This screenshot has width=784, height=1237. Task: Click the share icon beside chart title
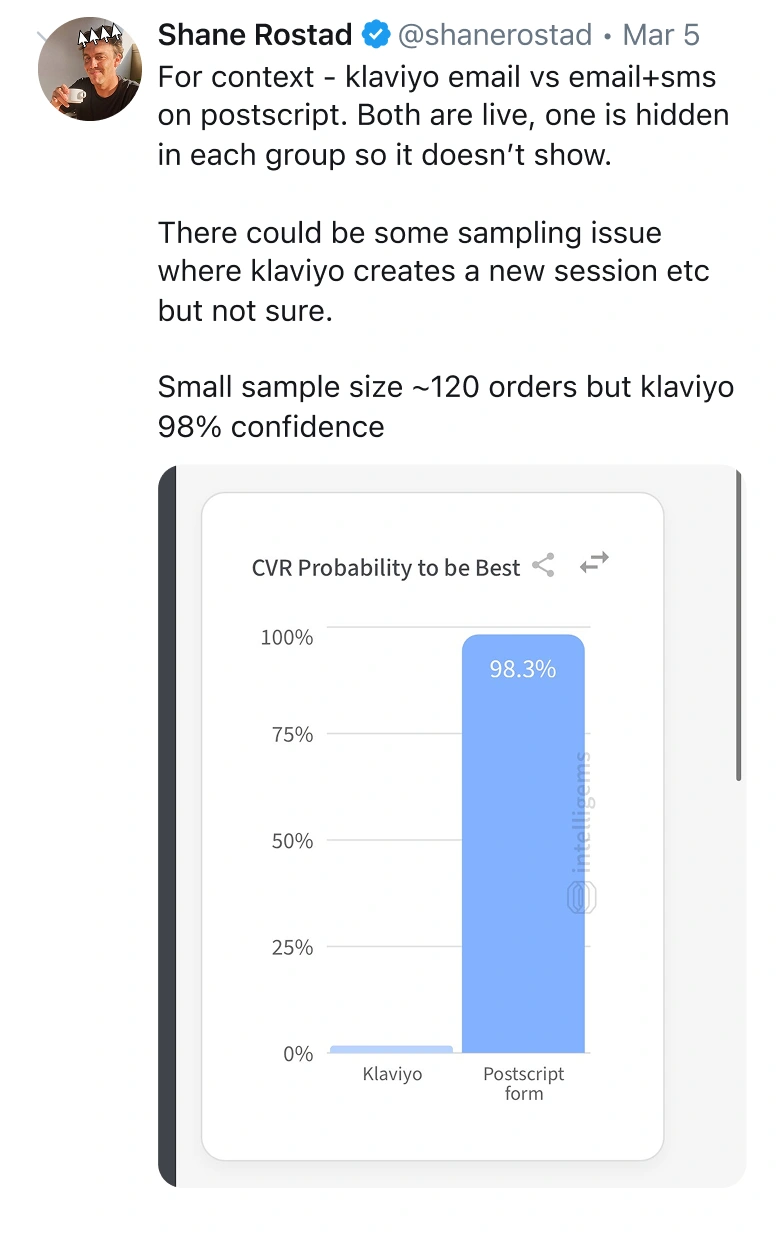coord(543,565)
